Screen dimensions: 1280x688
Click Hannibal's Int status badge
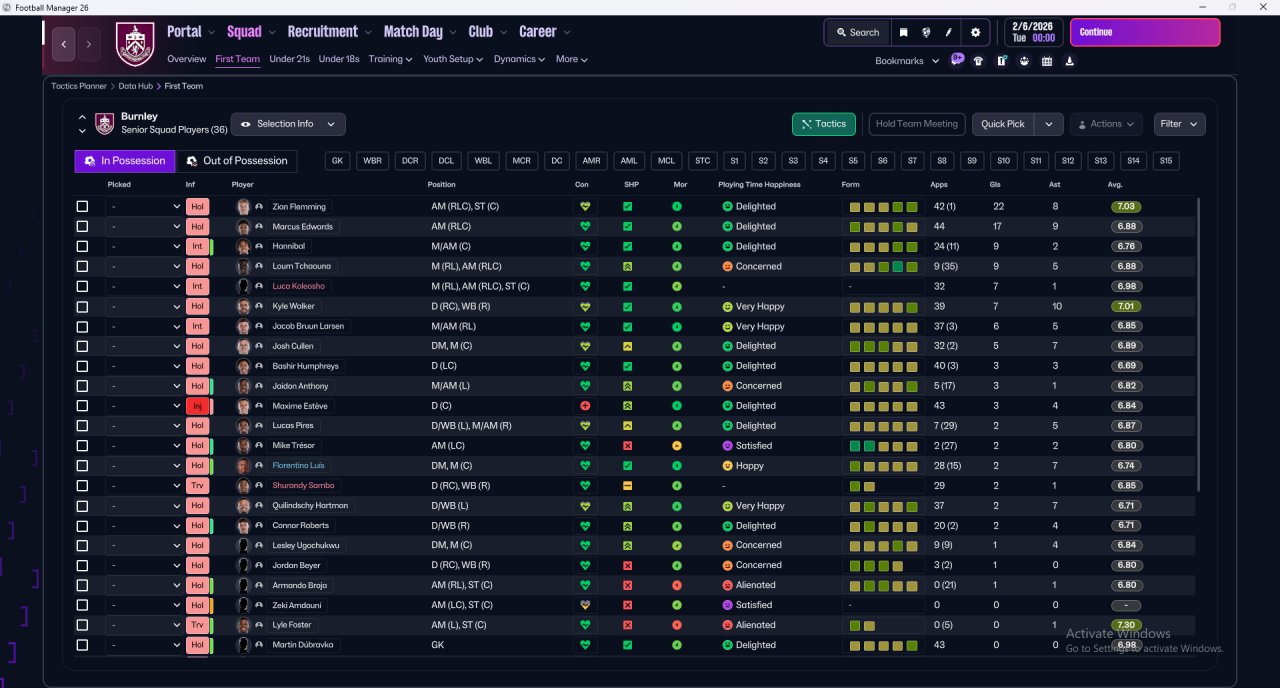click(197, 246)
